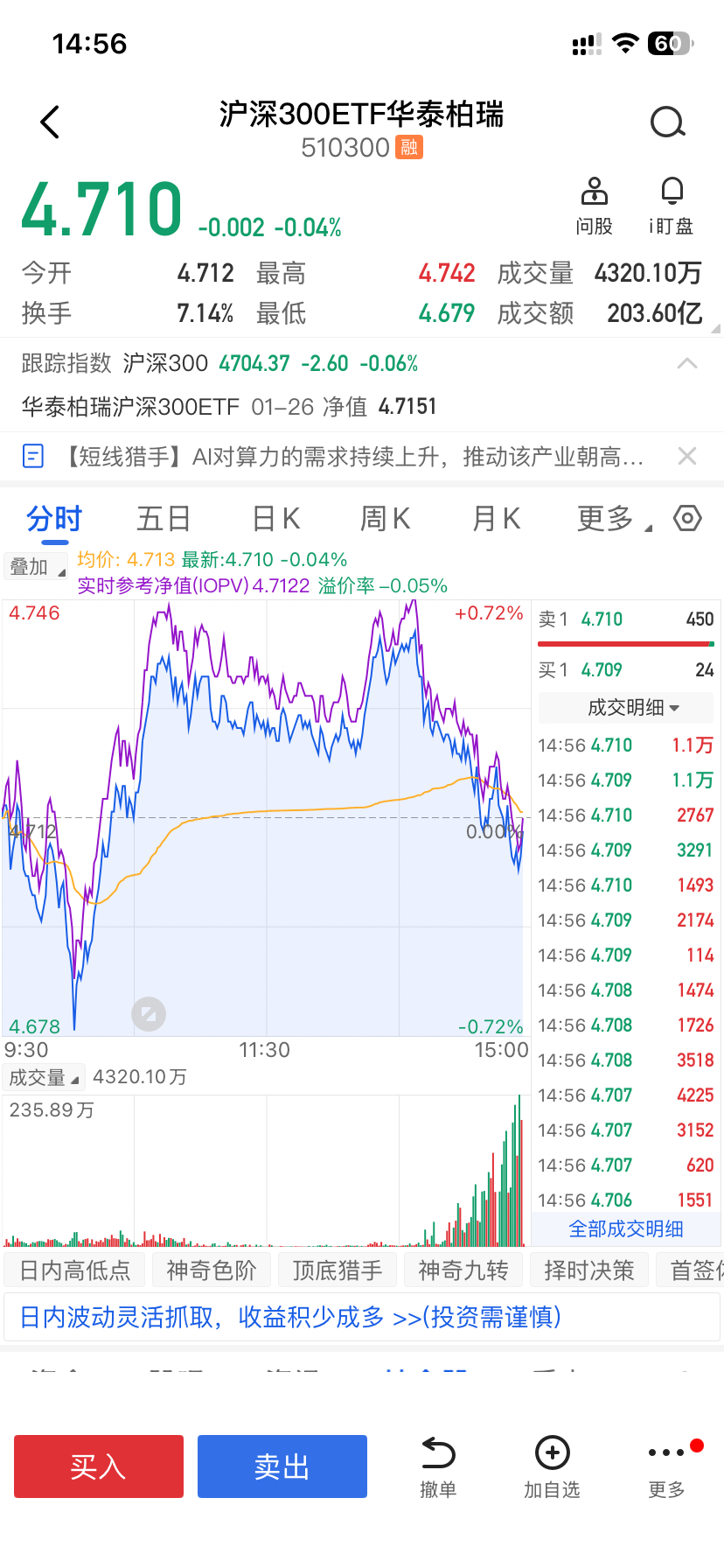Tap the red 买入 buy button
The height and width of the screenshot is (1568, 724).
pos(99,1466)
